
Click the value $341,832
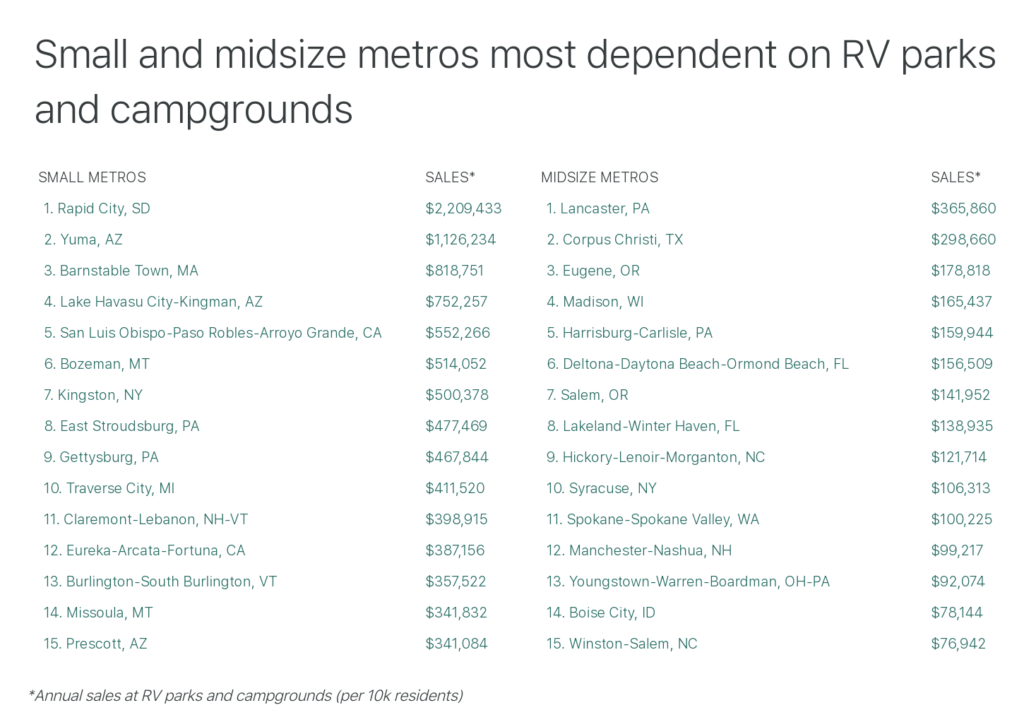(456, 613)
